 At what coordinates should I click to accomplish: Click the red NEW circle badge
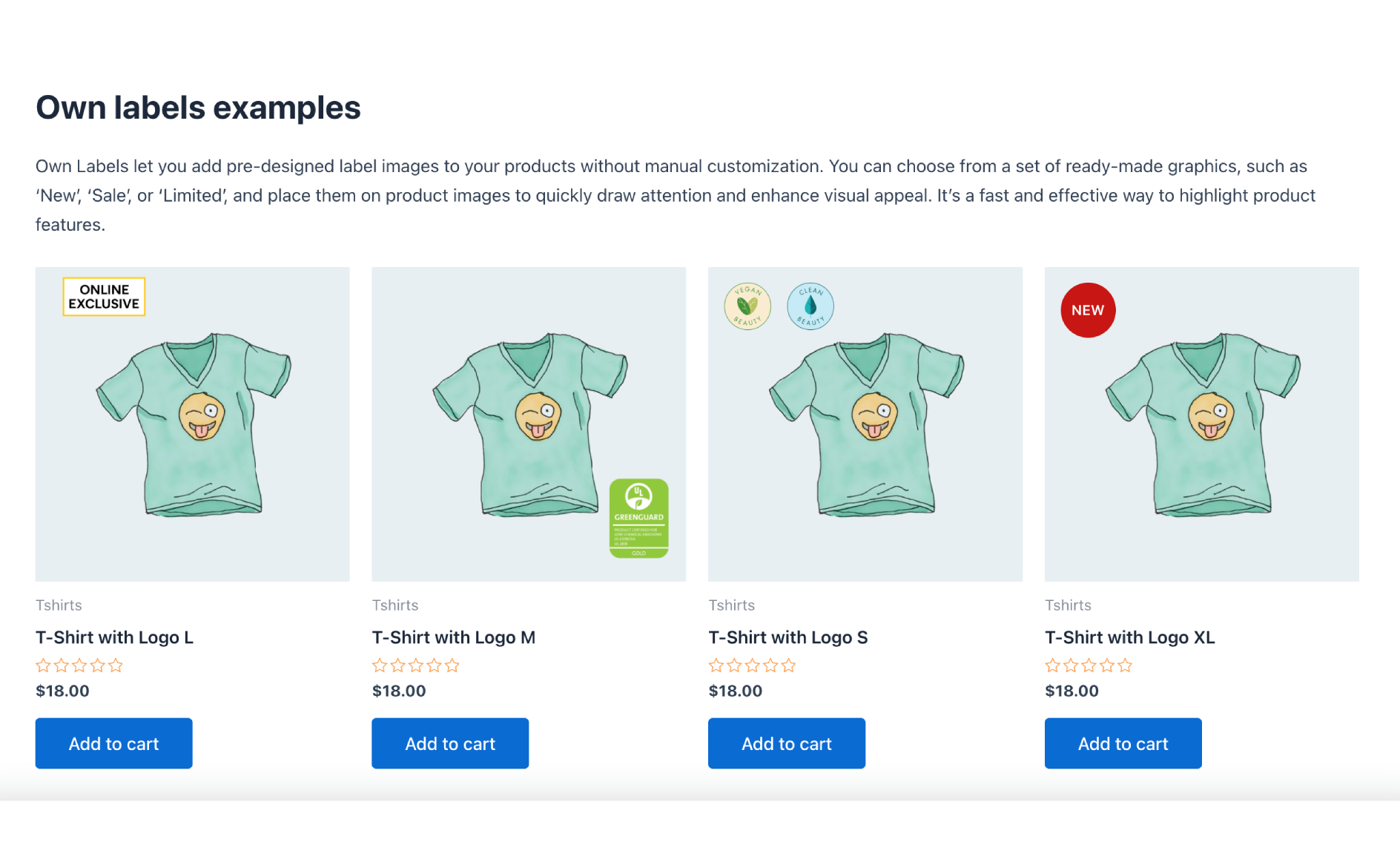[x=1088, y=310]
